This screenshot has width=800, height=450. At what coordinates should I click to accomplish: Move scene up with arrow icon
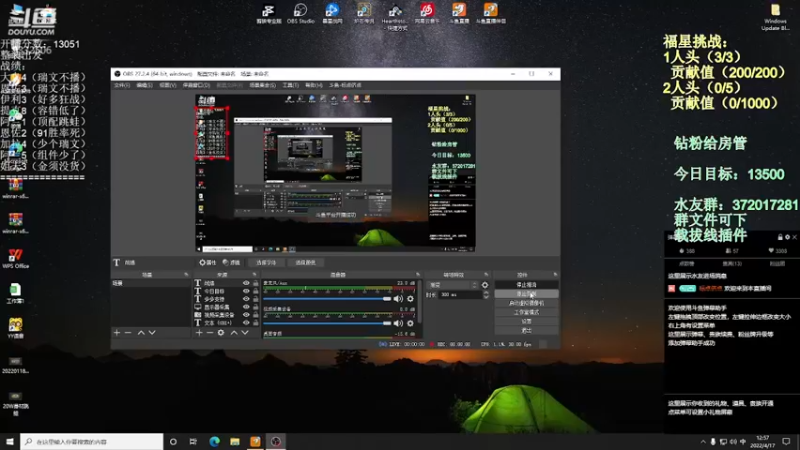(x=141, y=333)
